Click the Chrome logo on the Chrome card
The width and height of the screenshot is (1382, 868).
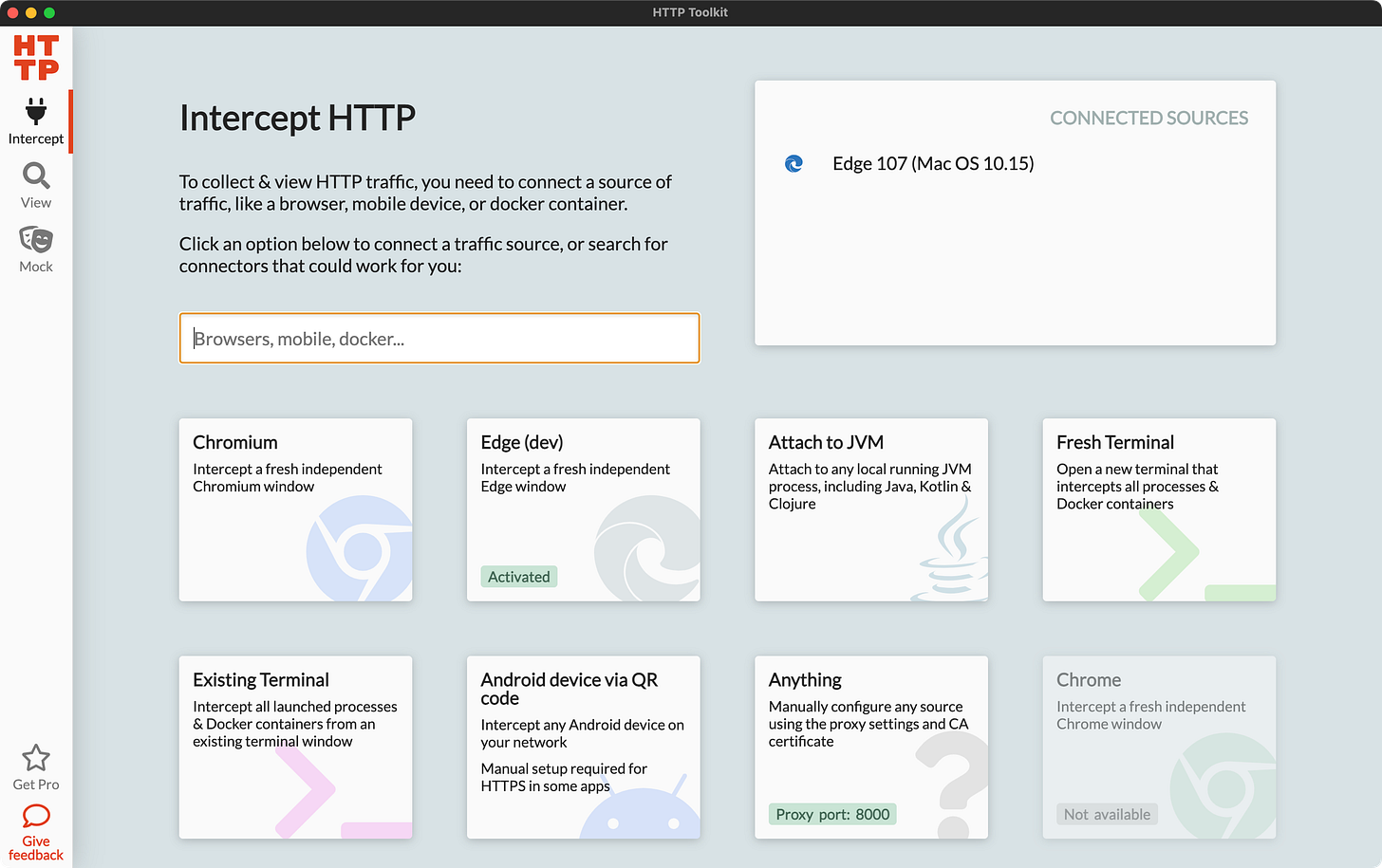[1223, 785]
